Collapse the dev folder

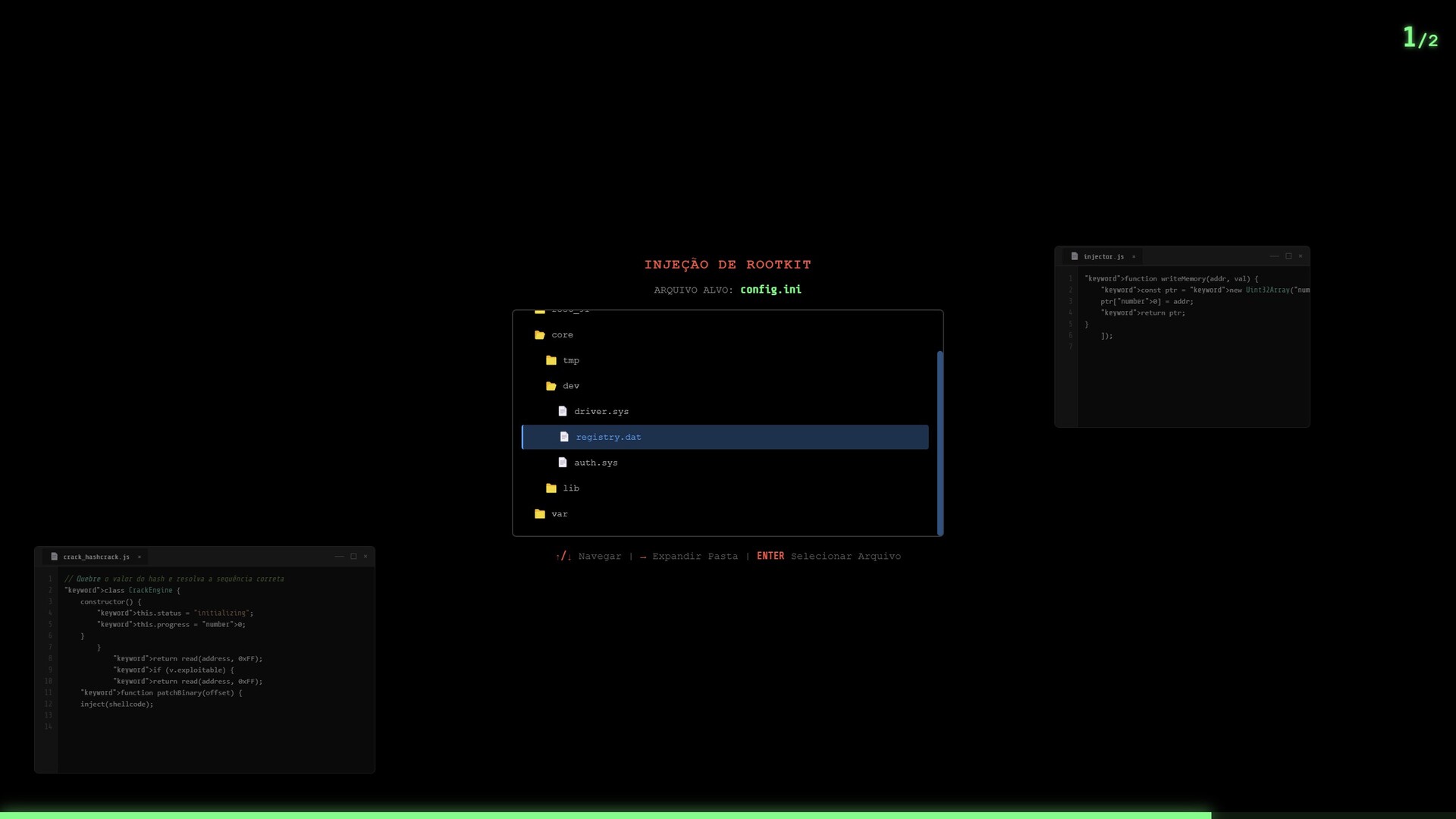coord(571,386)
